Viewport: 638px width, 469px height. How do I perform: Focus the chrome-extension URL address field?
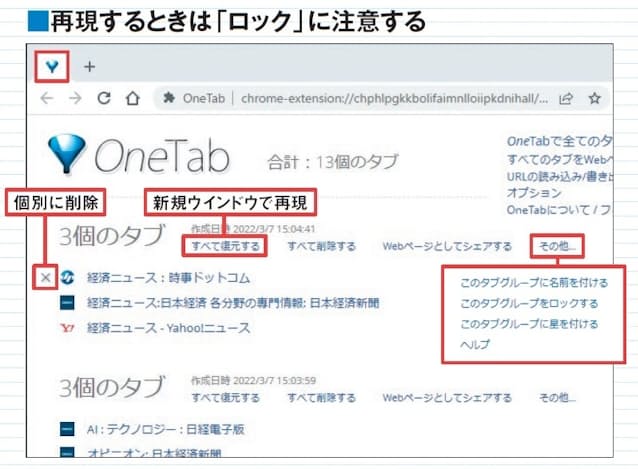(394, 98)
